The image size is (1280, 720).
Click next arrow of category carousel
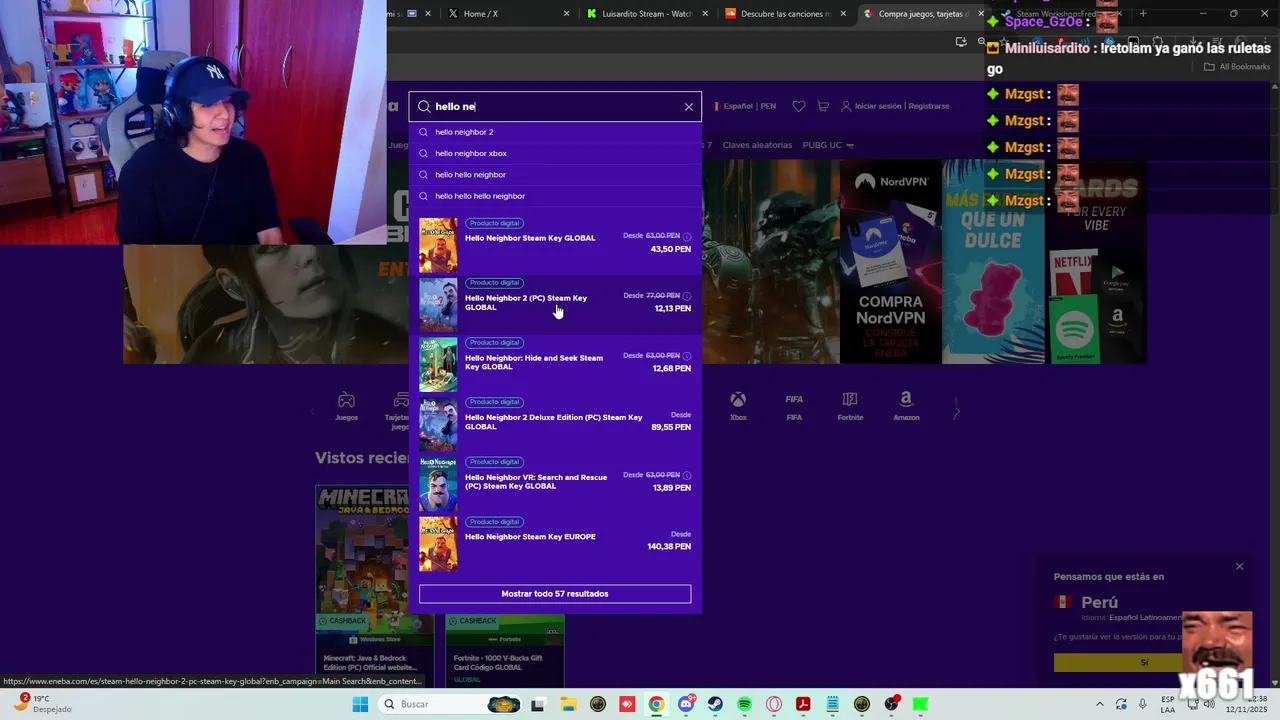pyautogui.click(x=956, y=411)
